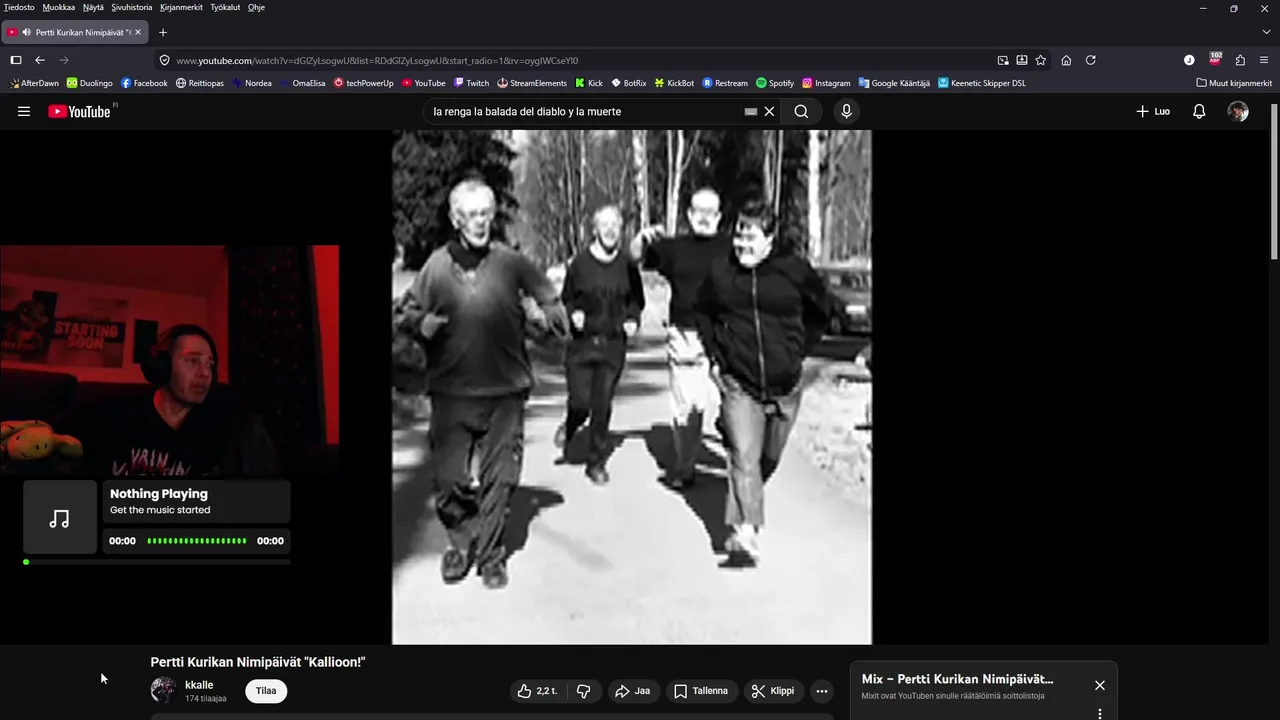Open the dark clock-like extension icon

[1189, 60]
